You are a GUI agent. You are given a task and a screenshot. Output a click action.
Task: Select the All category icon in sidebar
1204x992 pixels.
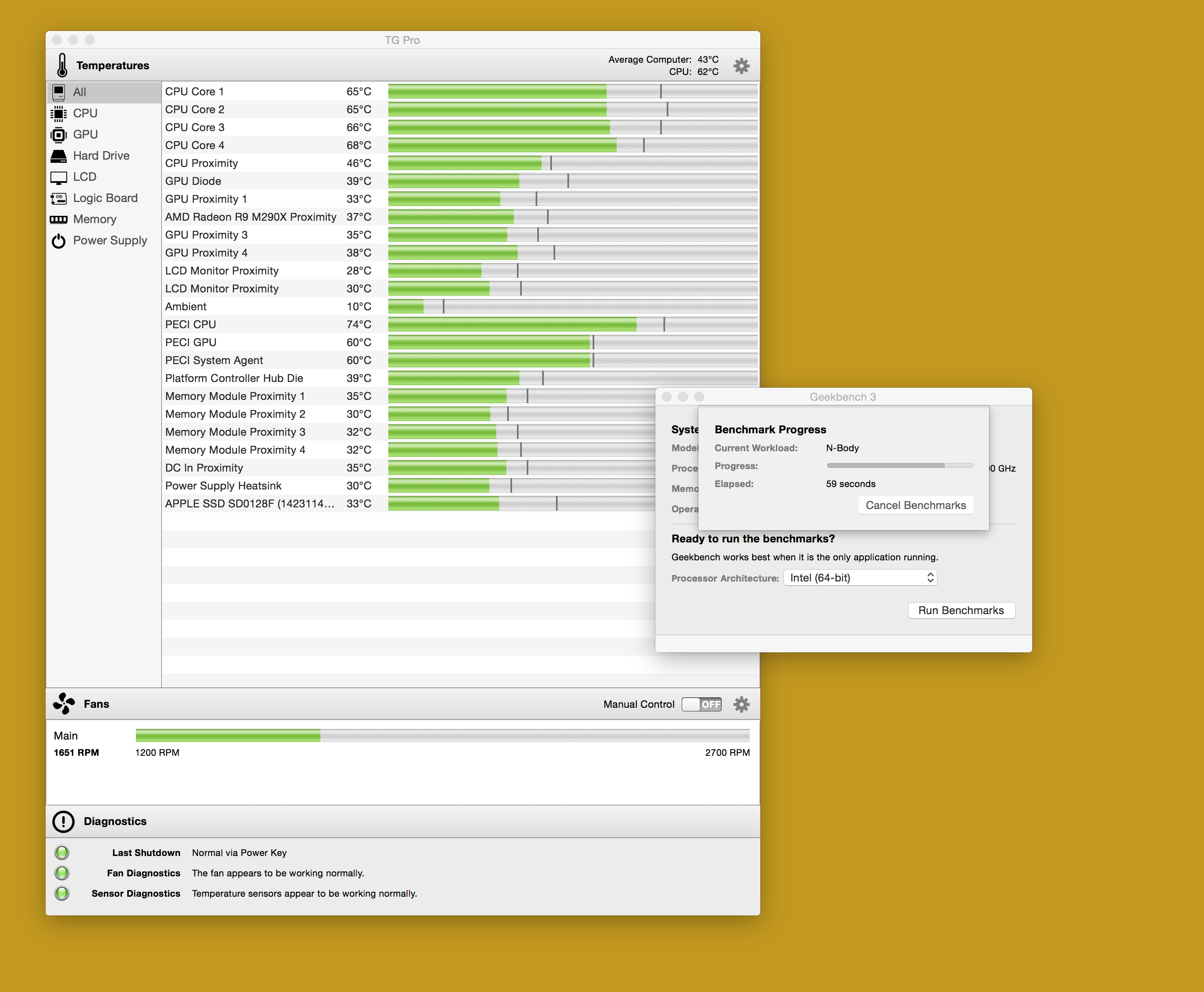tap(58, 92)
